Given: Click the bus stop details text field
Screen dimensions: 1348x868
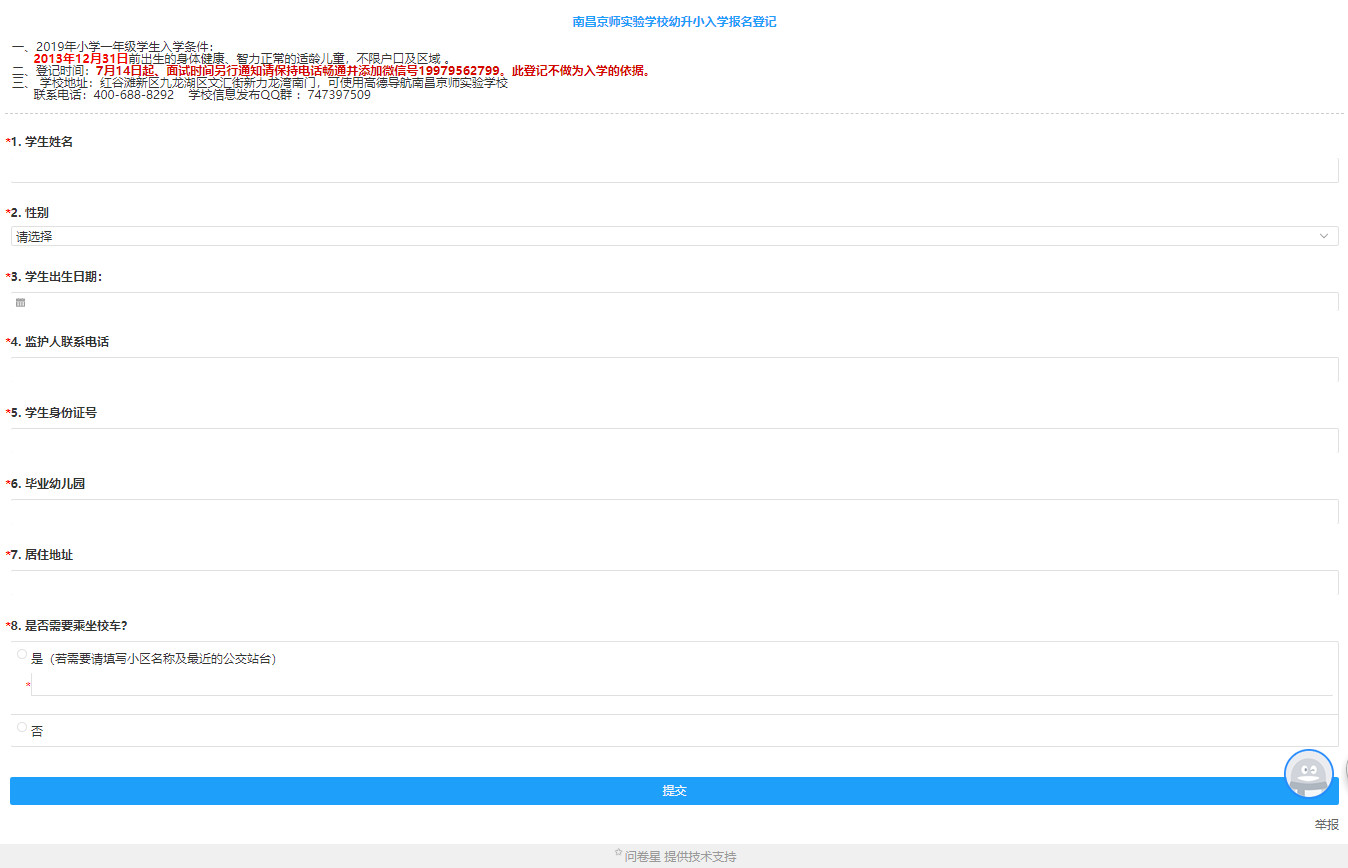Looking at the screenshot, I should coord(682,684).
